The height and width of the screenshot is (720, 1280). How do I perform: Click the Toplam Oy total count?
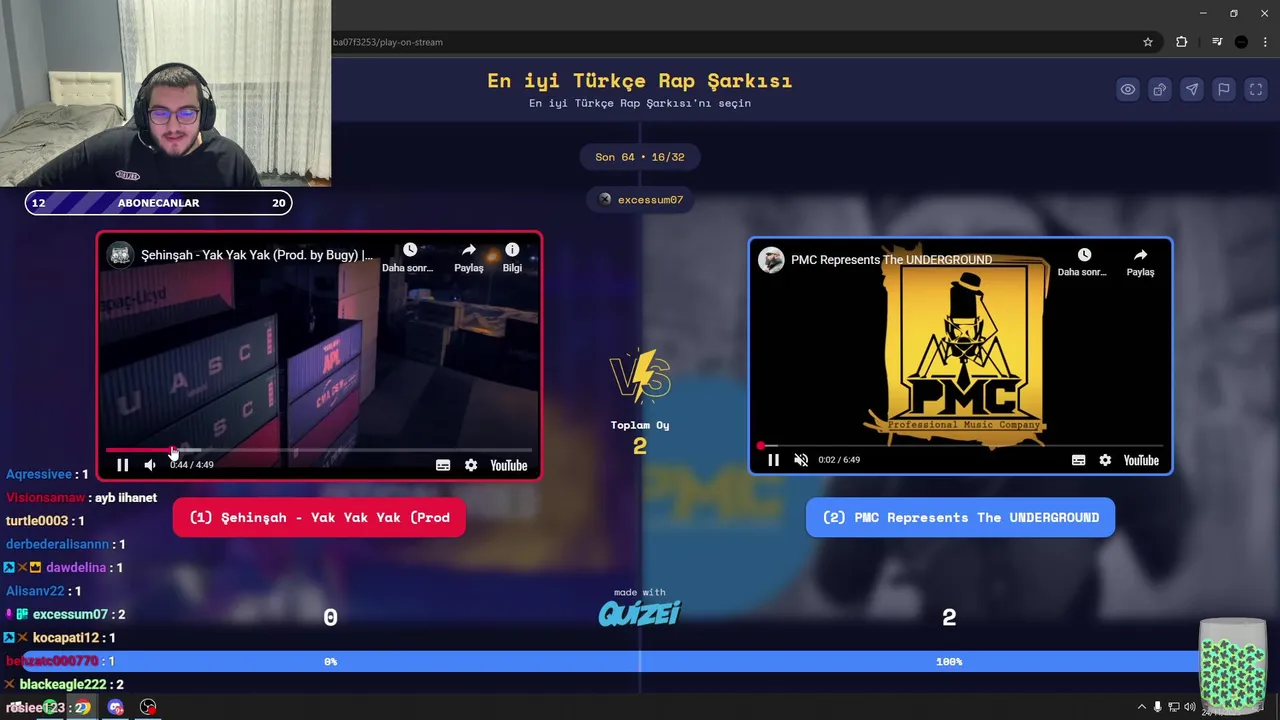pyautogui.click(x=640, y=446)
